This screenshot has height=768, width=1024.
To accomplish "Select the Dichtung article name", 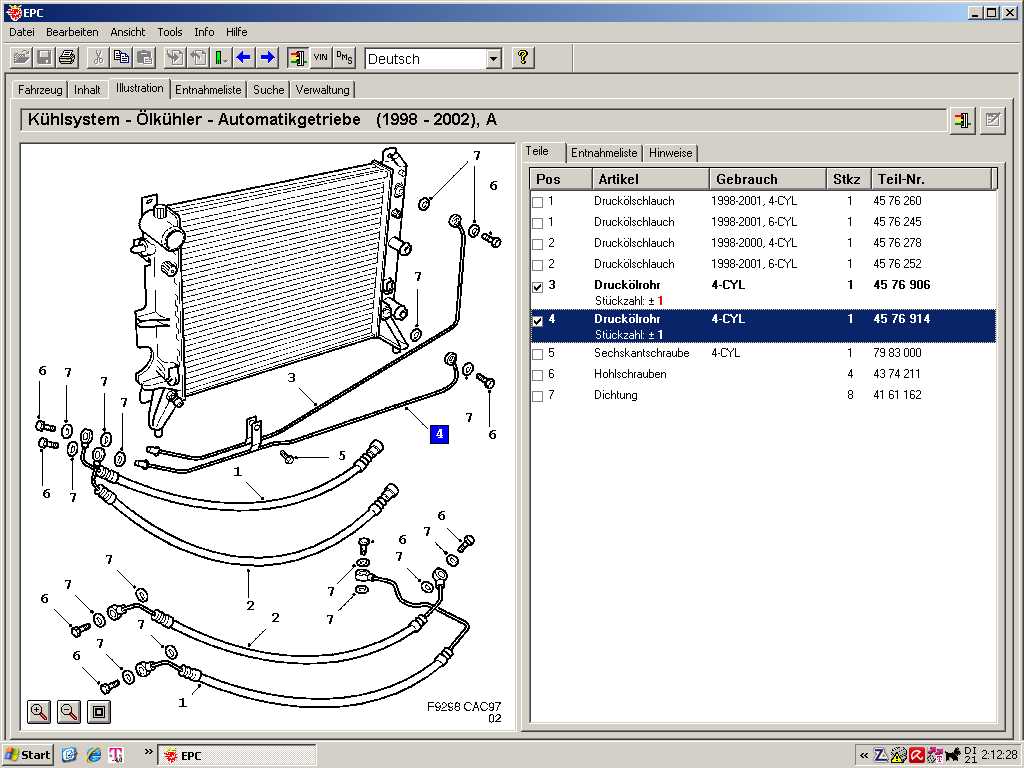I will tap(615, 394).
